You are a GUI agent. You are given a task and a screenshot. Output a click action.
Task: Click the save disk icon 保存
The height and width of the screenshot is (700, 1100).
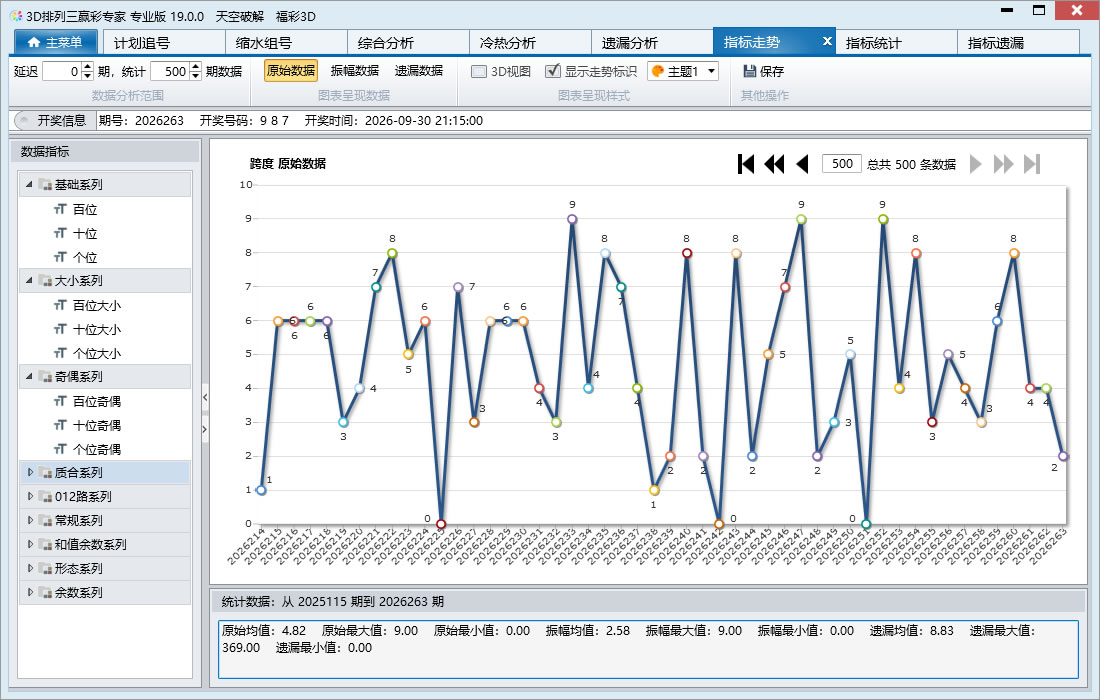(x=749, y=71)
